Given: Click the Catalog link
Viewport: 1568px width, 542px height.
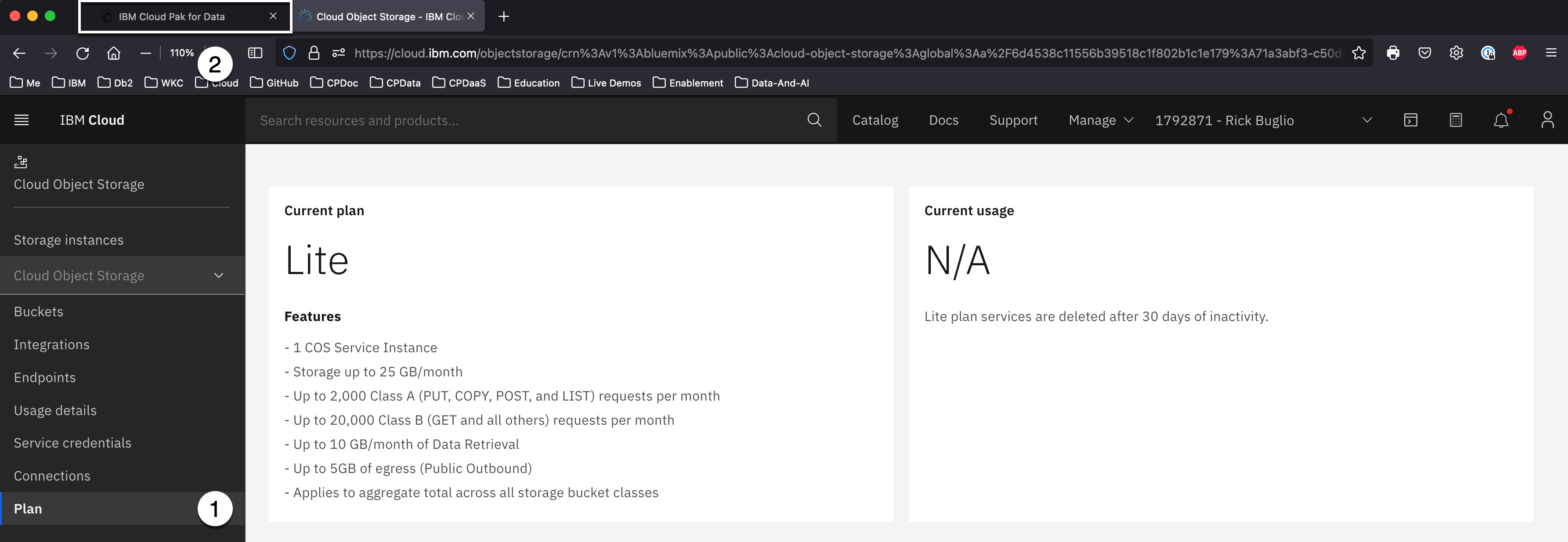Looking at the screenshot, I should pos(874,120).
